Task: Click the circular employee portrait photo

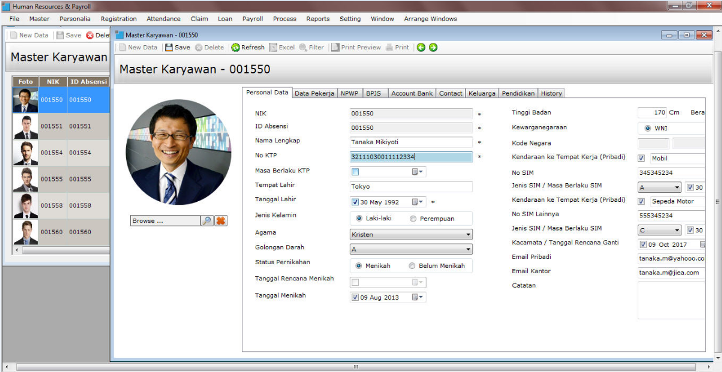Action: (178, 152)
